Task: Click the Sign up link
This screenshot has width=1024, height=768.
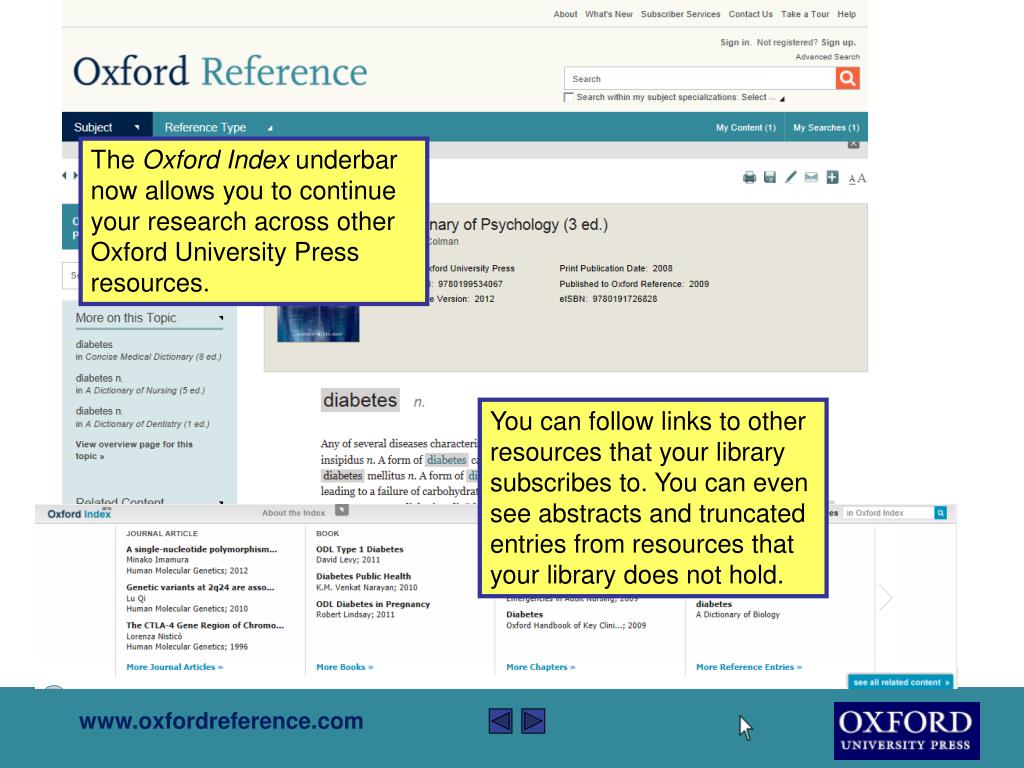Action: [x=838, y=42]
